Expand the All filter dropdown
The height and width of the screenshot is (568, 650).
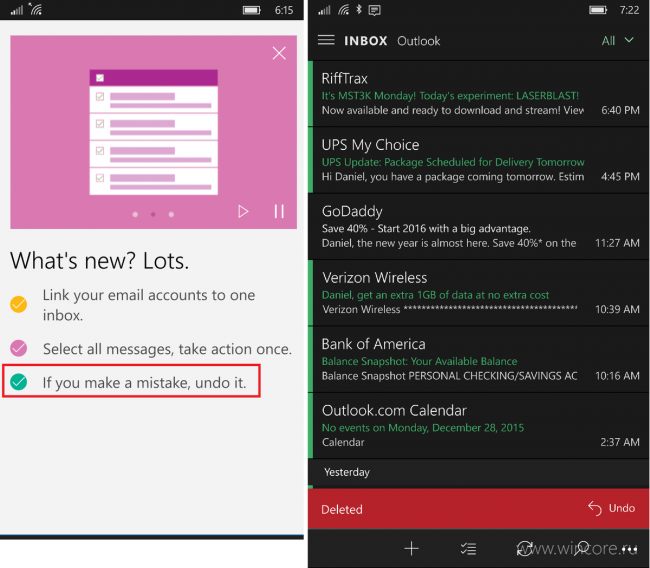[x=618, y=40]
